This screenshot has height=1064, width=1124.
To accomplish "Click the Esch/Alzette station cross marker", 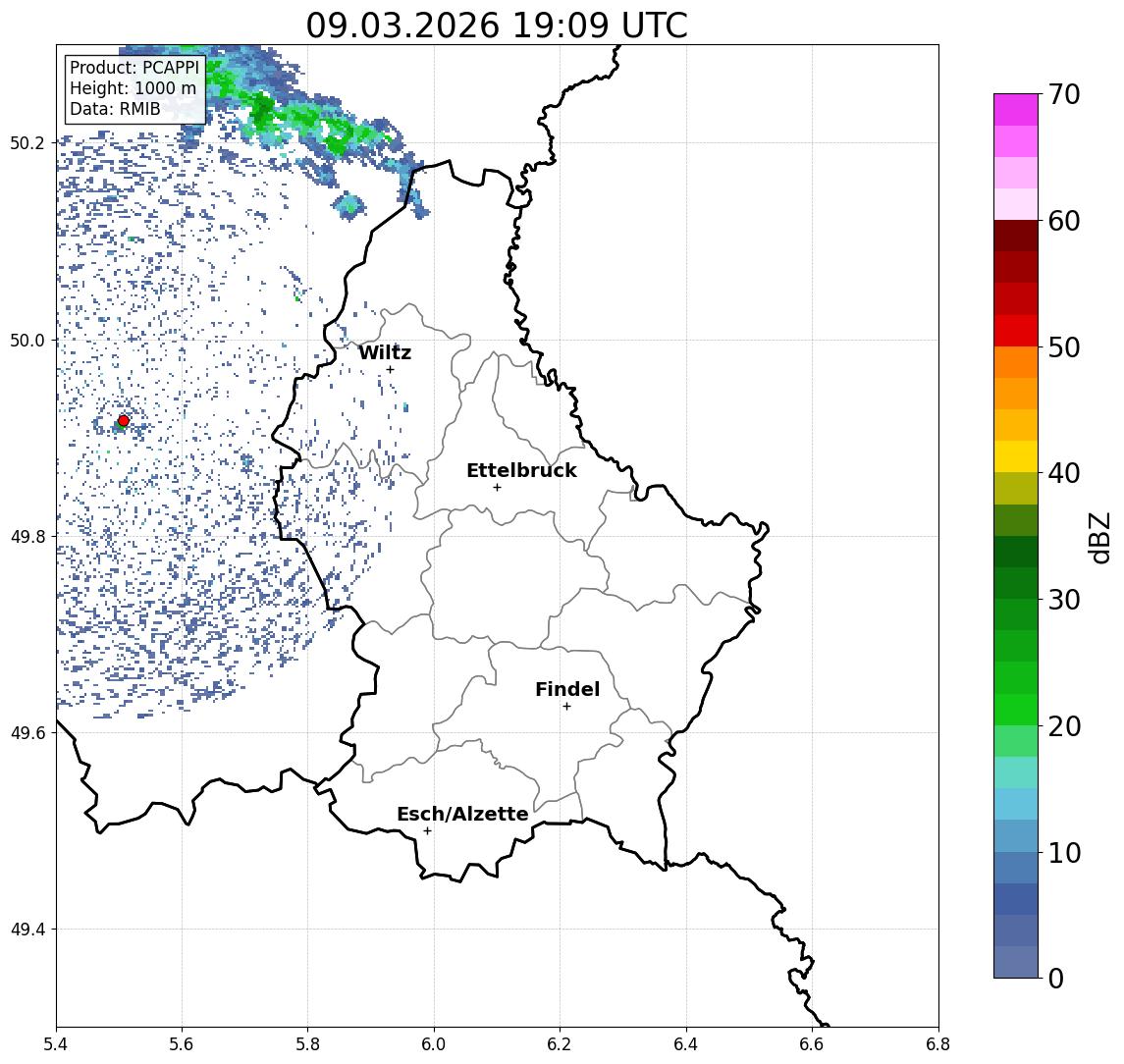I will tap(427, 831).
